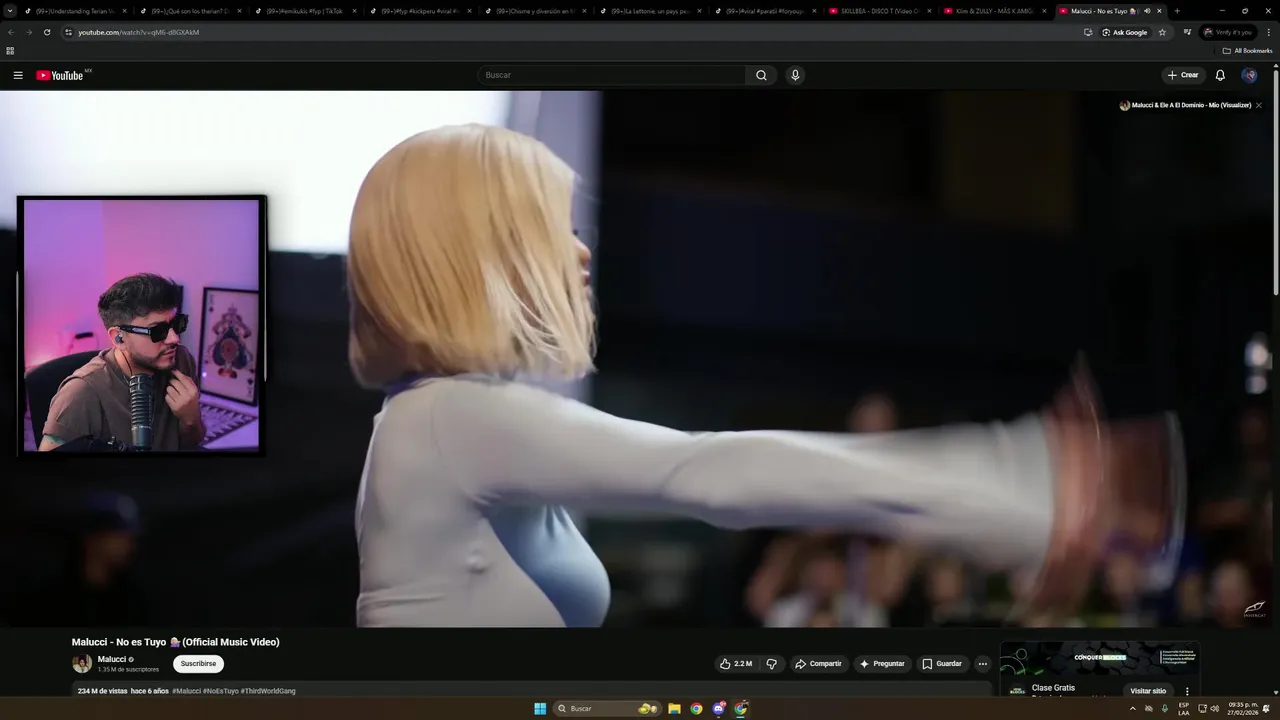
Task: Click the Conquer Blocks ad thumbnail
Action: point(1100,660)
